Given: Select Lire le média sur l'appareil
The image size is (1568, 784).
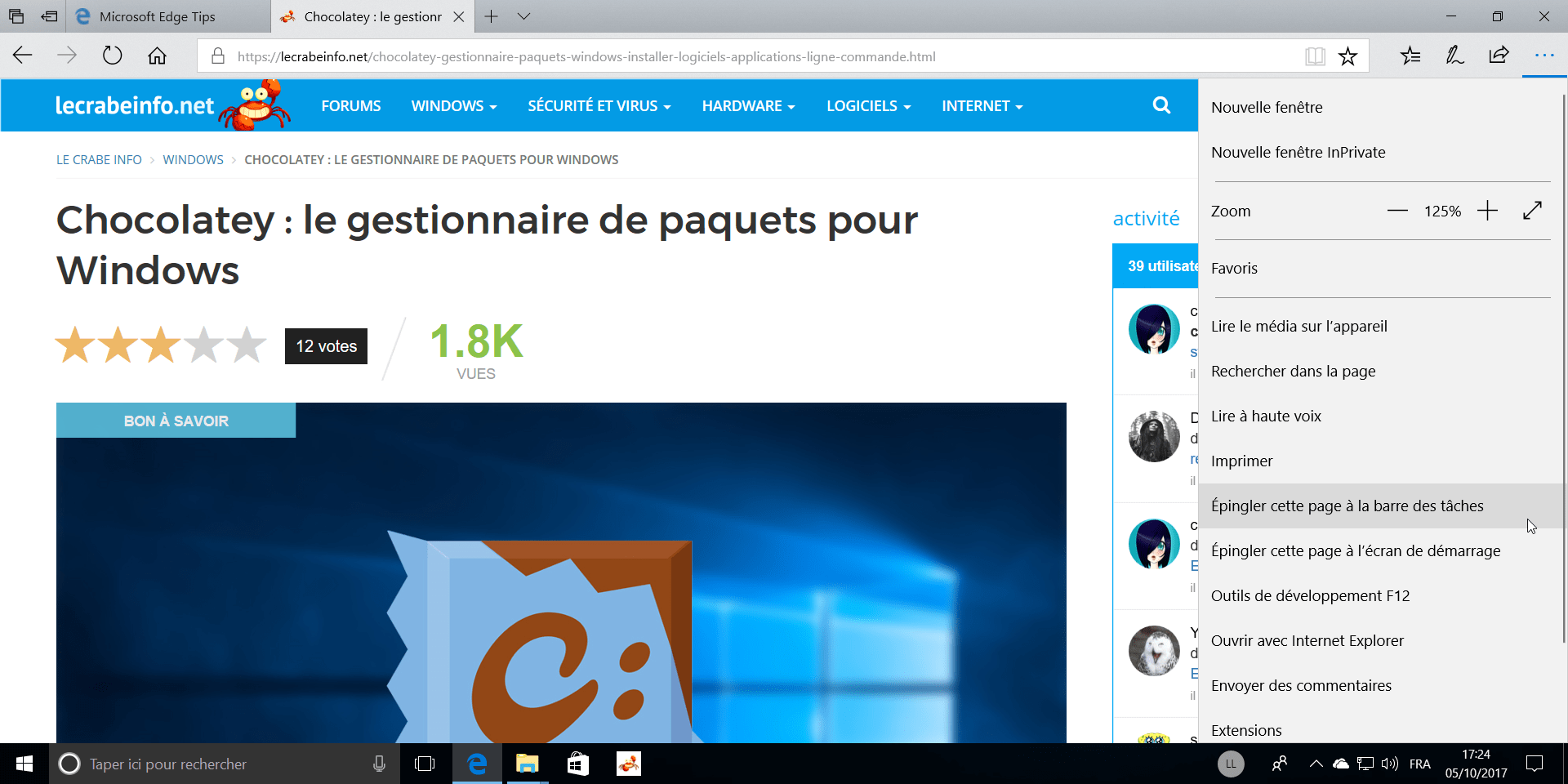Looking at the screenshot, I should pos(1381,326).
